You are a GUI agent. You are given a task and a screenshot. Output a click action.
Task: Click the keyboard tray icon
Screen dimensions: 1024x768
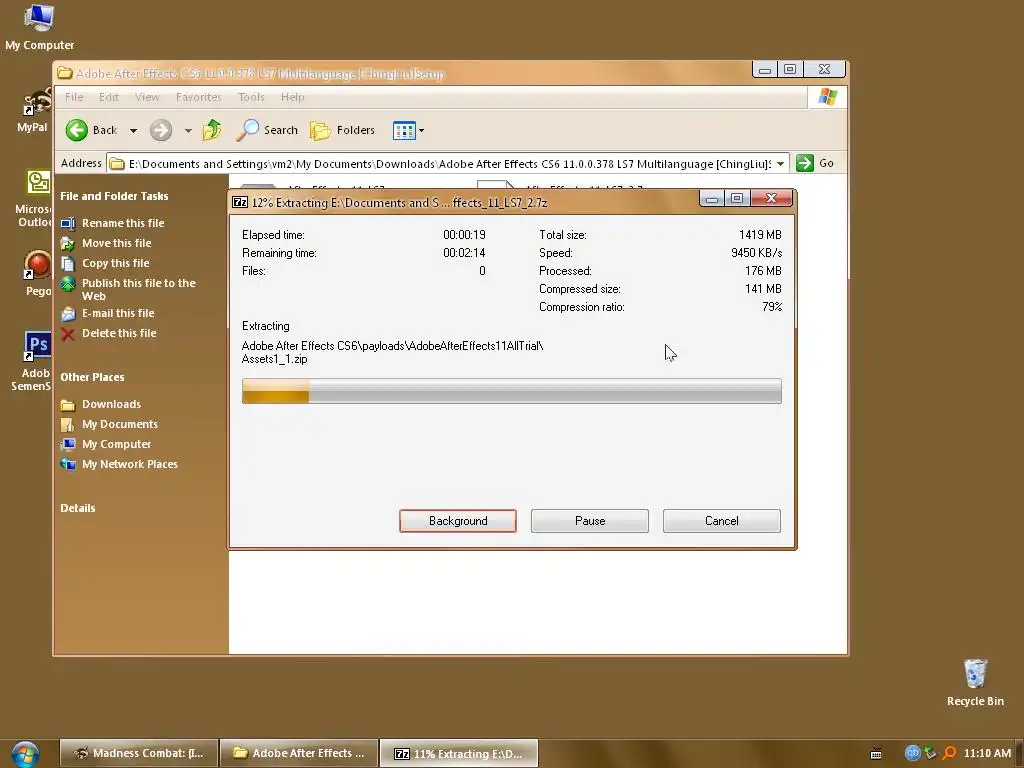click(876, 754)
